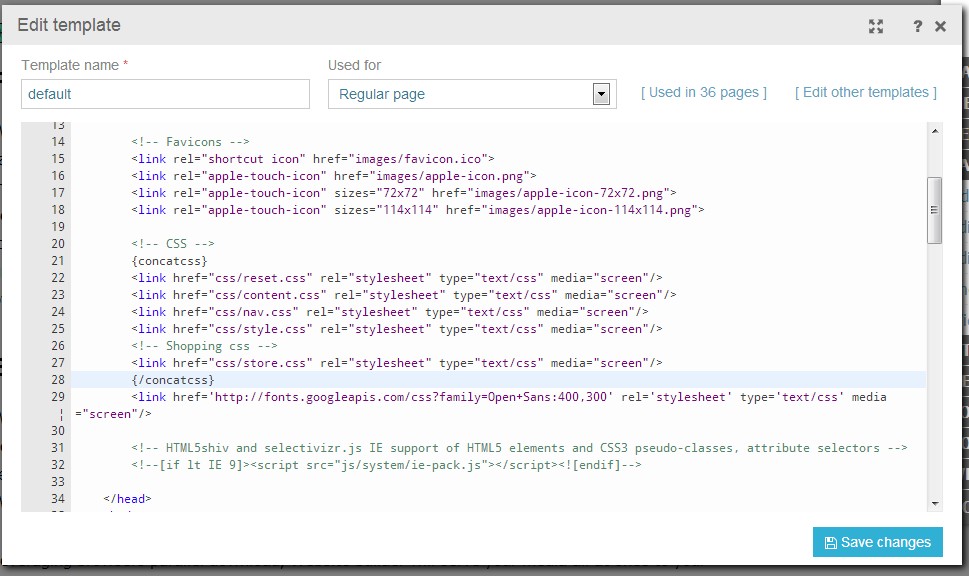Place cursor on the favicon.ico link line
The height and width of the screenshot is (576, 969).
[313, 159]
